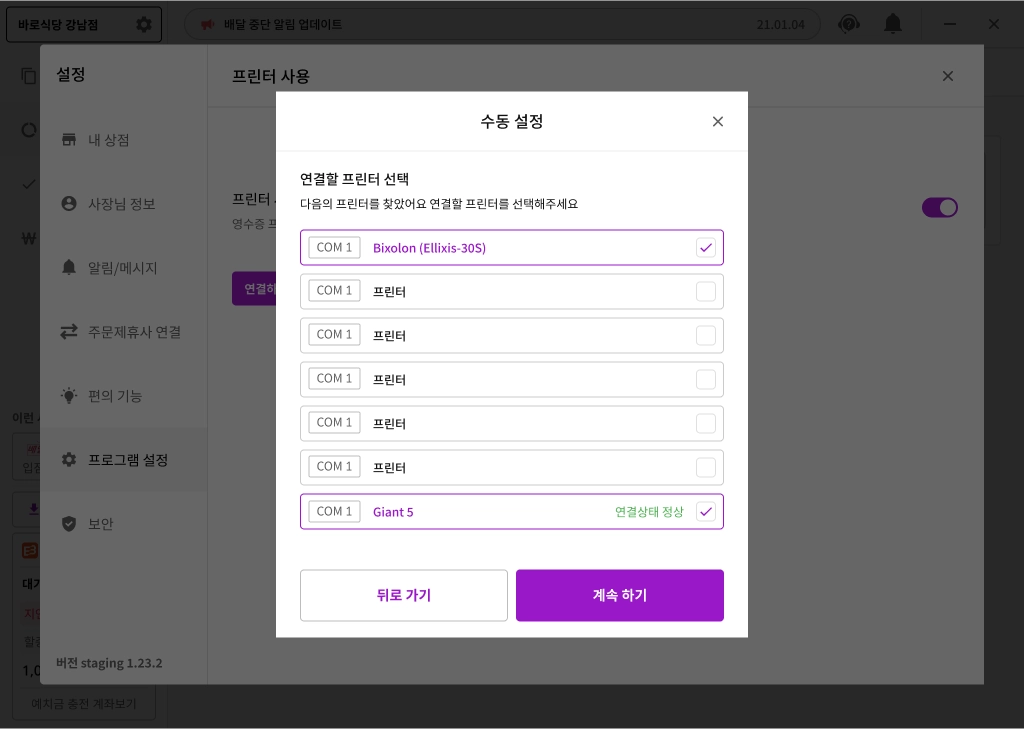Image resolution: width=1024 pixels, height=729 pixels.
Task: Open the notification bell in title bar
Action: tap(892, 24)
